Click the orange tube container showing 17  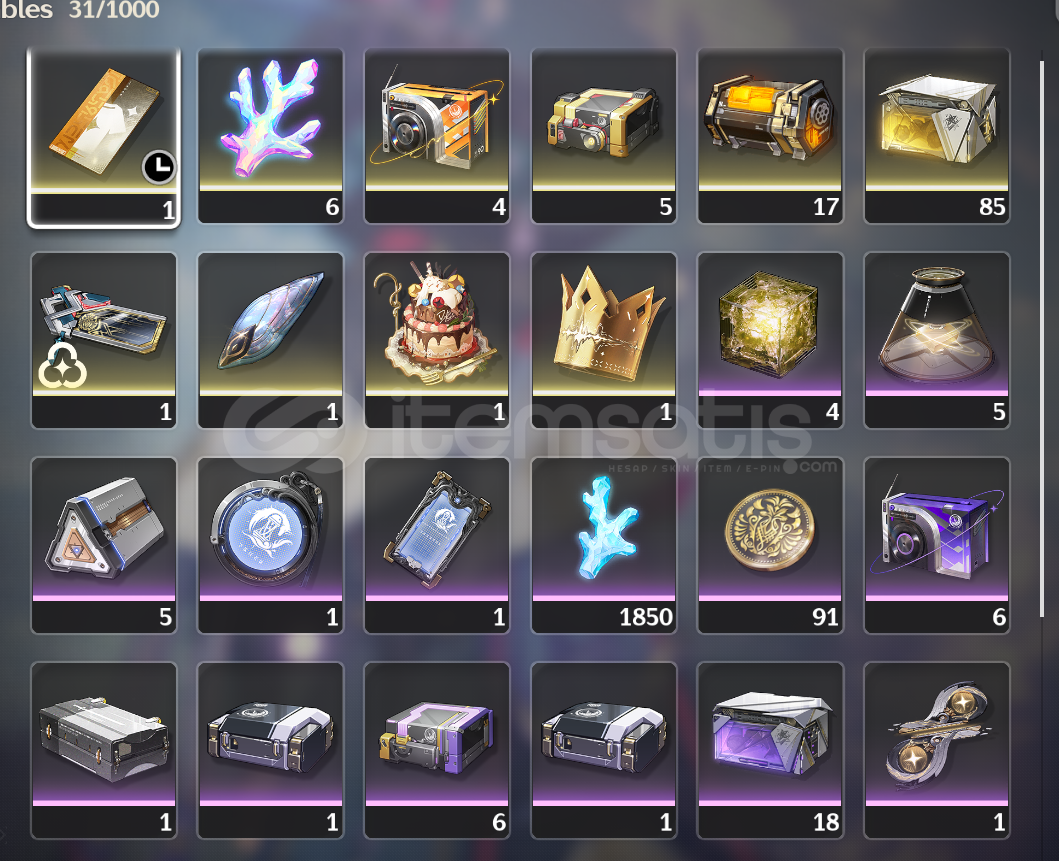[x=771, y=136]
